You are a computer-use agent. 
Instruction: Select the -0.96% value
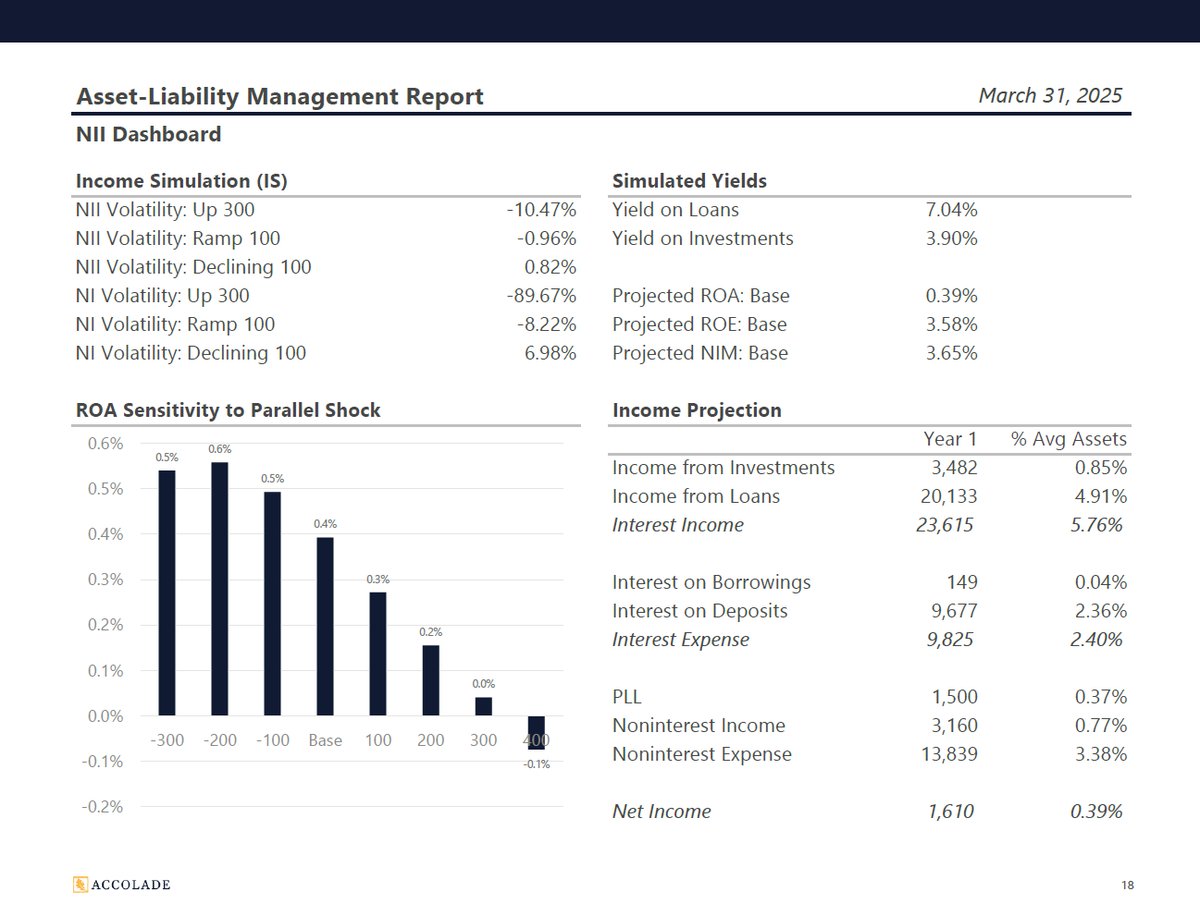546,239
